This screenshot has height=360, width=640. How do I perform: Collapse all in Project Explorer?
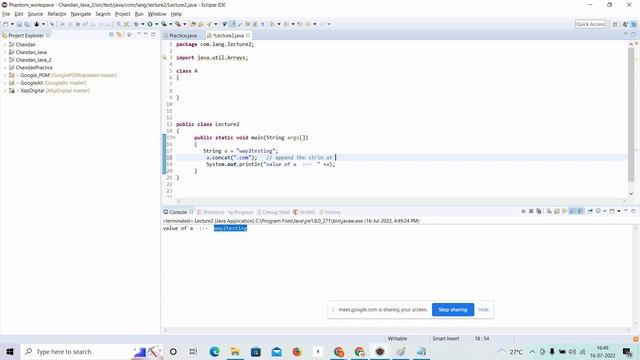coord(111,35)
